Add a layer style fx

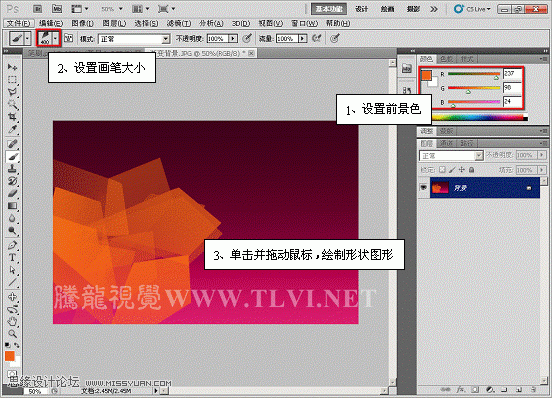click(460, 390)
